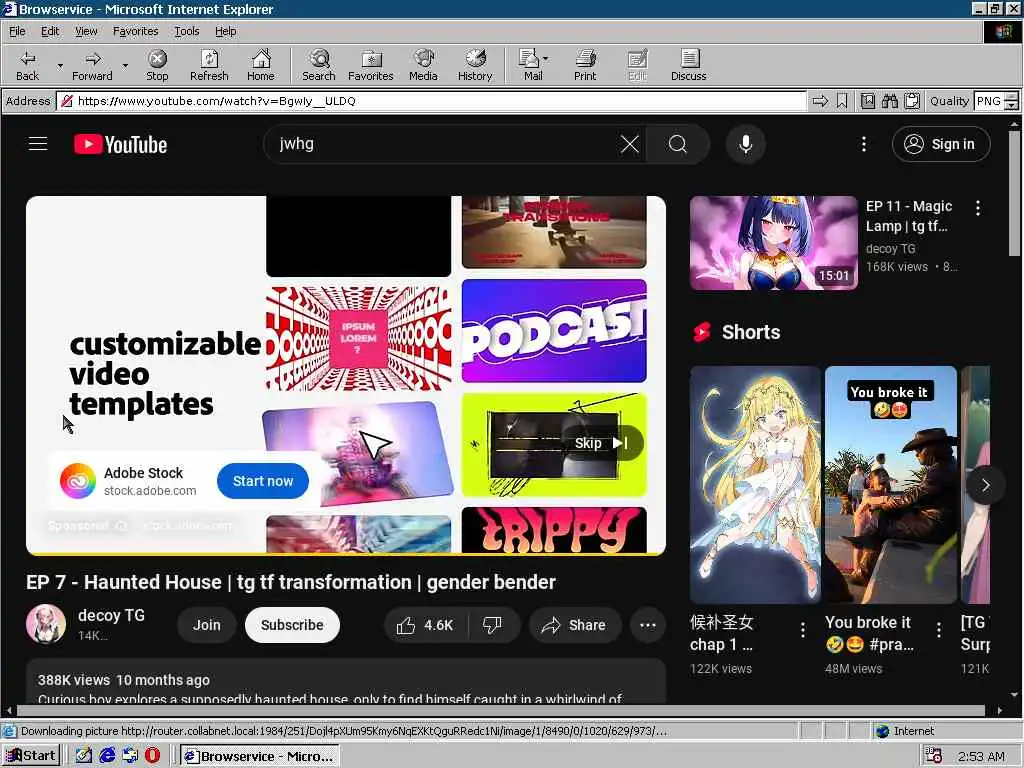
Task: Refresh the page from the toolbar
Action: coord(209,65)
